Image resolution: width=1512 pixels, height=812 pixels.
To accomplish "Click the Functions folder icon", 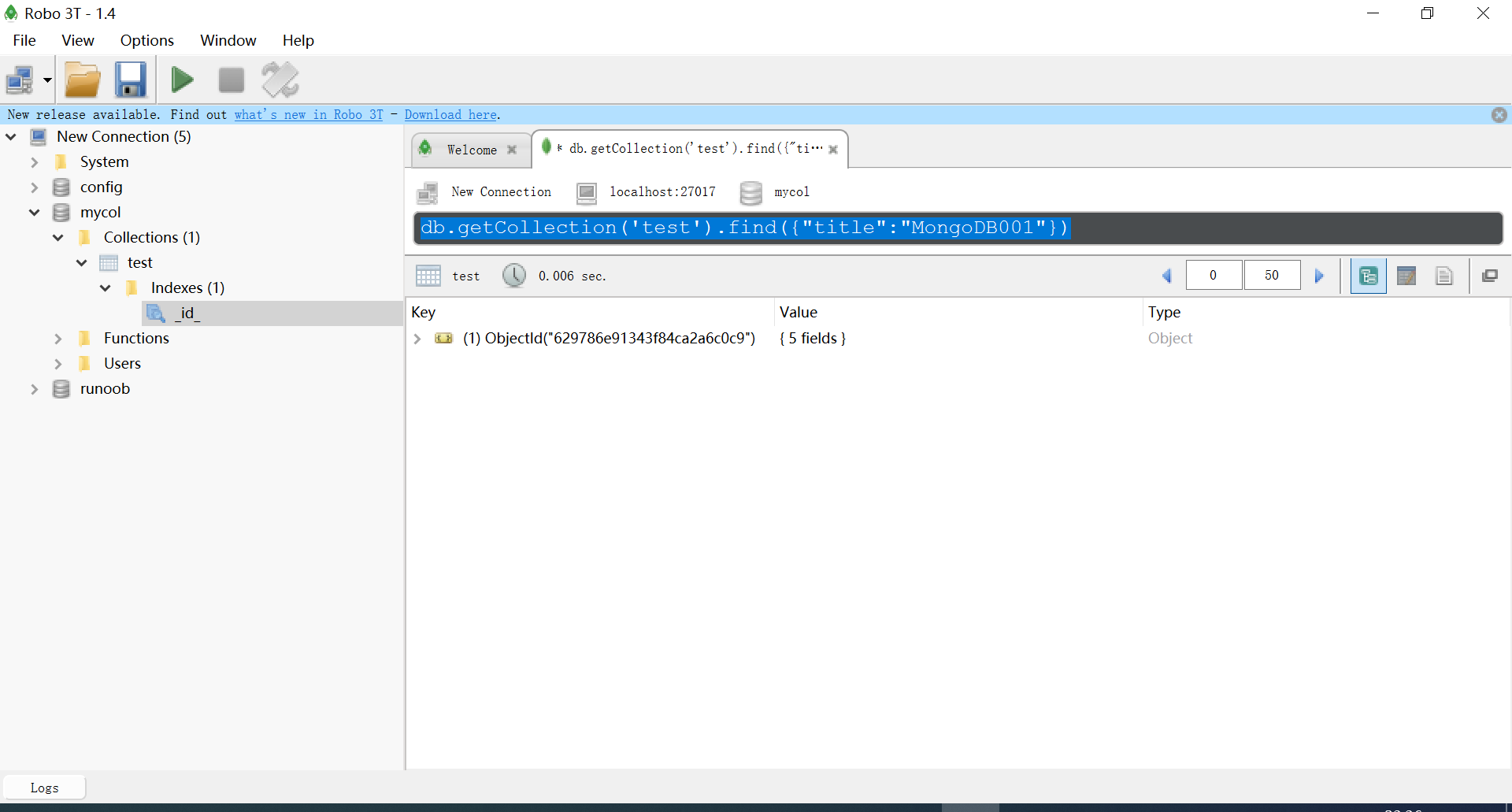I will pos(85,339).
